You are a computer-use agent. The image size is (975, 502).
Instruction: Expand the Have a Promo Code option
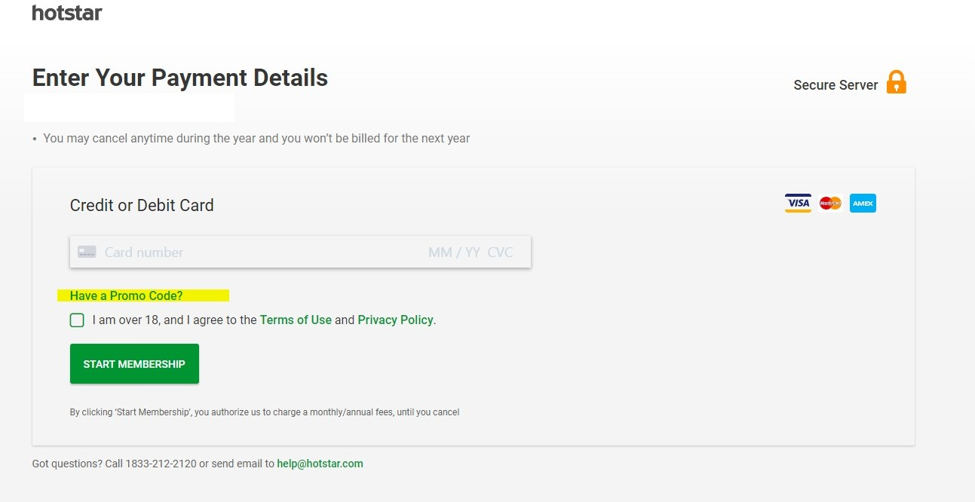tap(126, 296)
